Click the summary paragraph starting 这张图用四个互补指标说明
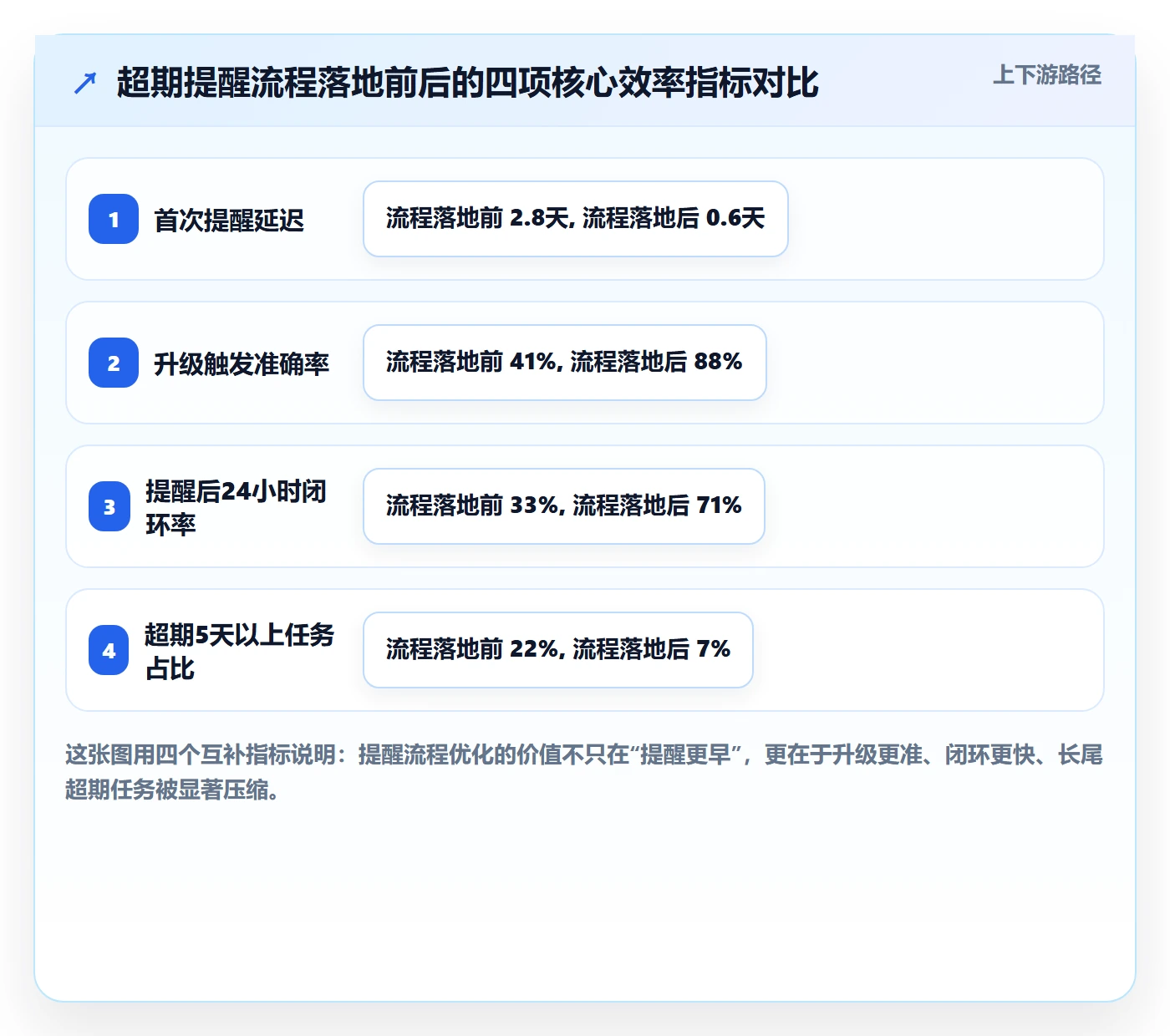Viewport: 1170px width, 1036px height. click(584, 772)
